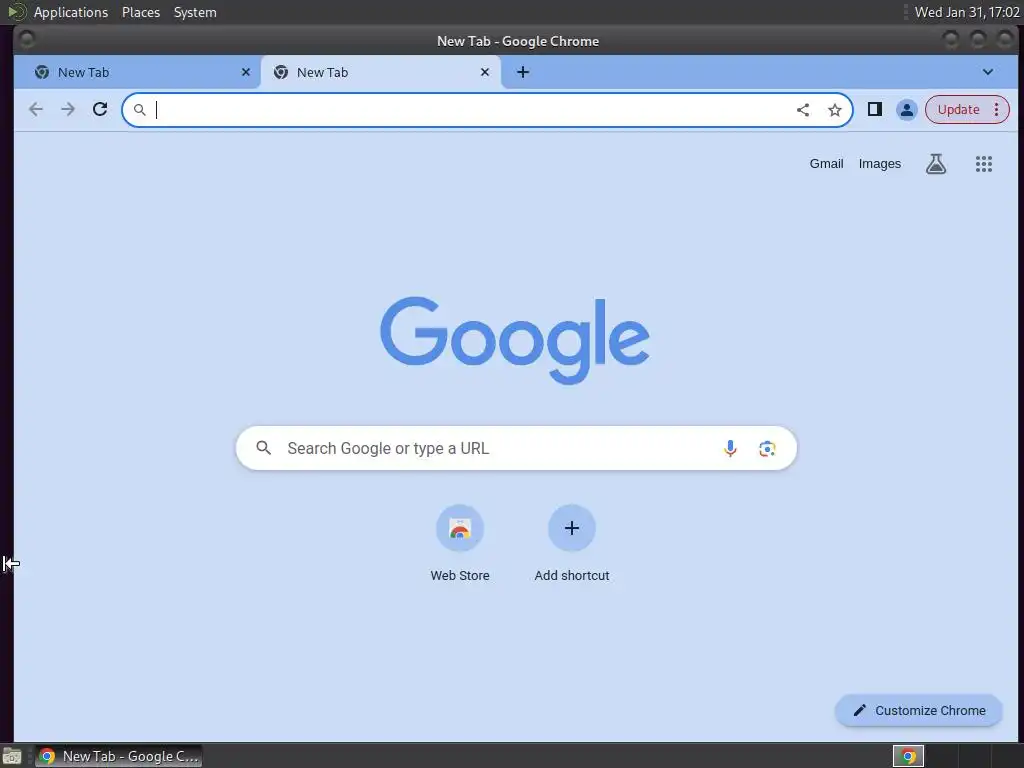The image size is (1024, 768).
Task: Open the Places menu
Action: 141,12
